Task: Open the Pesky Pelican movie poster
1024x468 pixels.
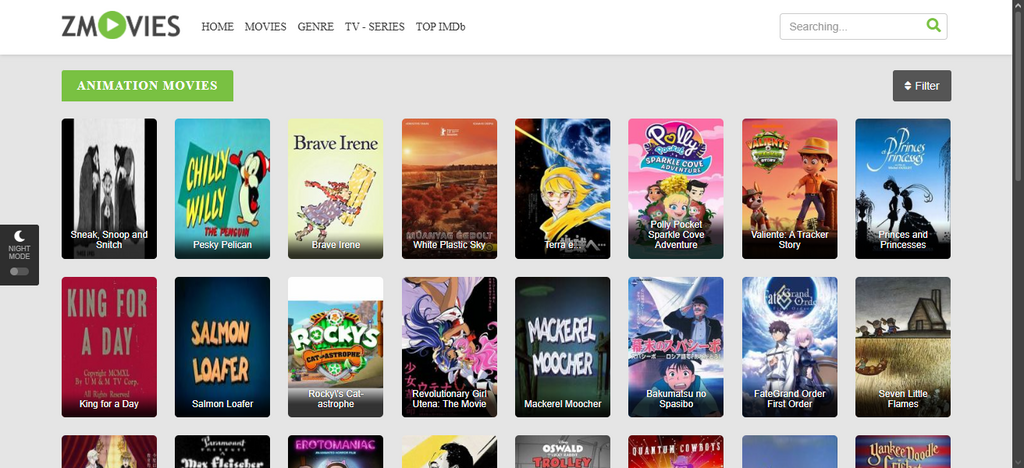Action: pos(222,189)
